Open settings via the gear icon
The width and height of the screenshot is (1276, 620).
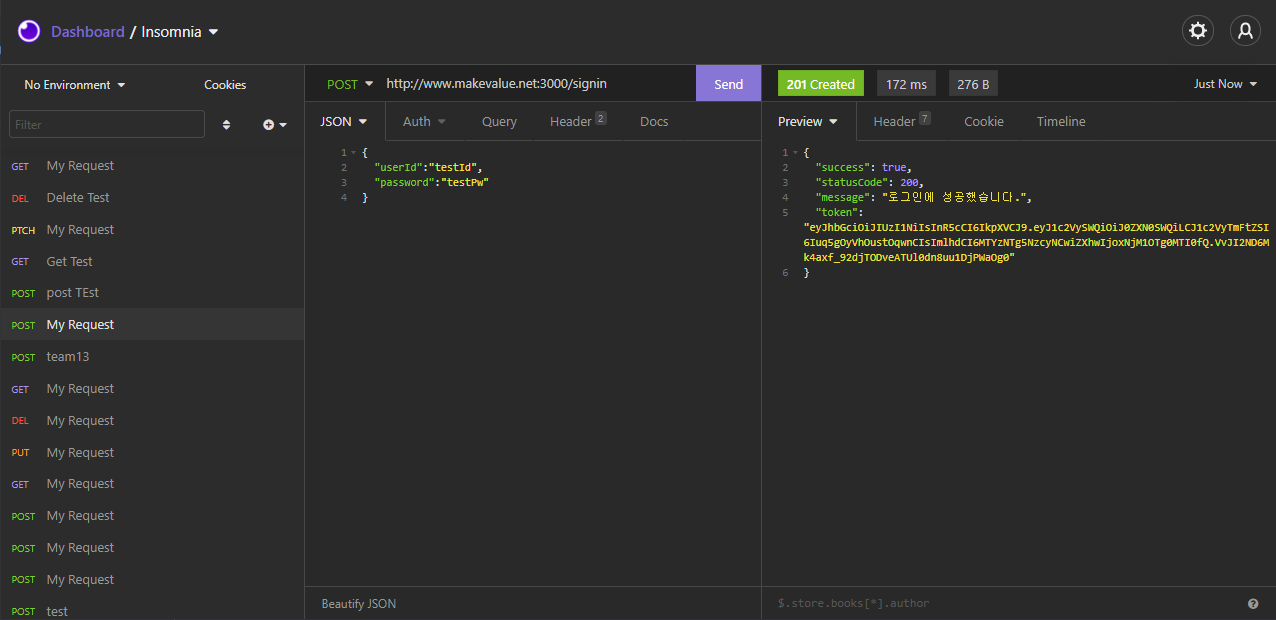1198,31
